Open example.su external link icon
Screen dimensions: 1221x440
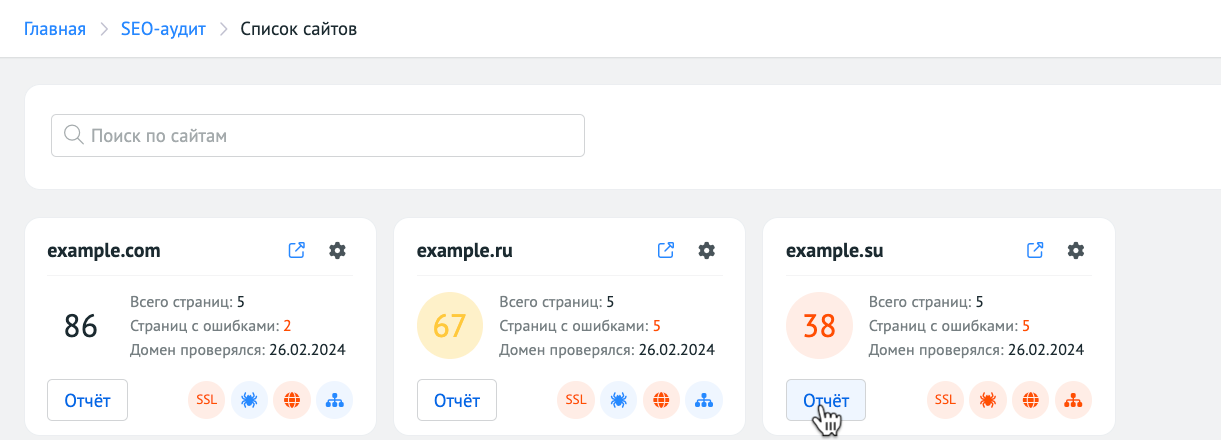point(1036,250)
